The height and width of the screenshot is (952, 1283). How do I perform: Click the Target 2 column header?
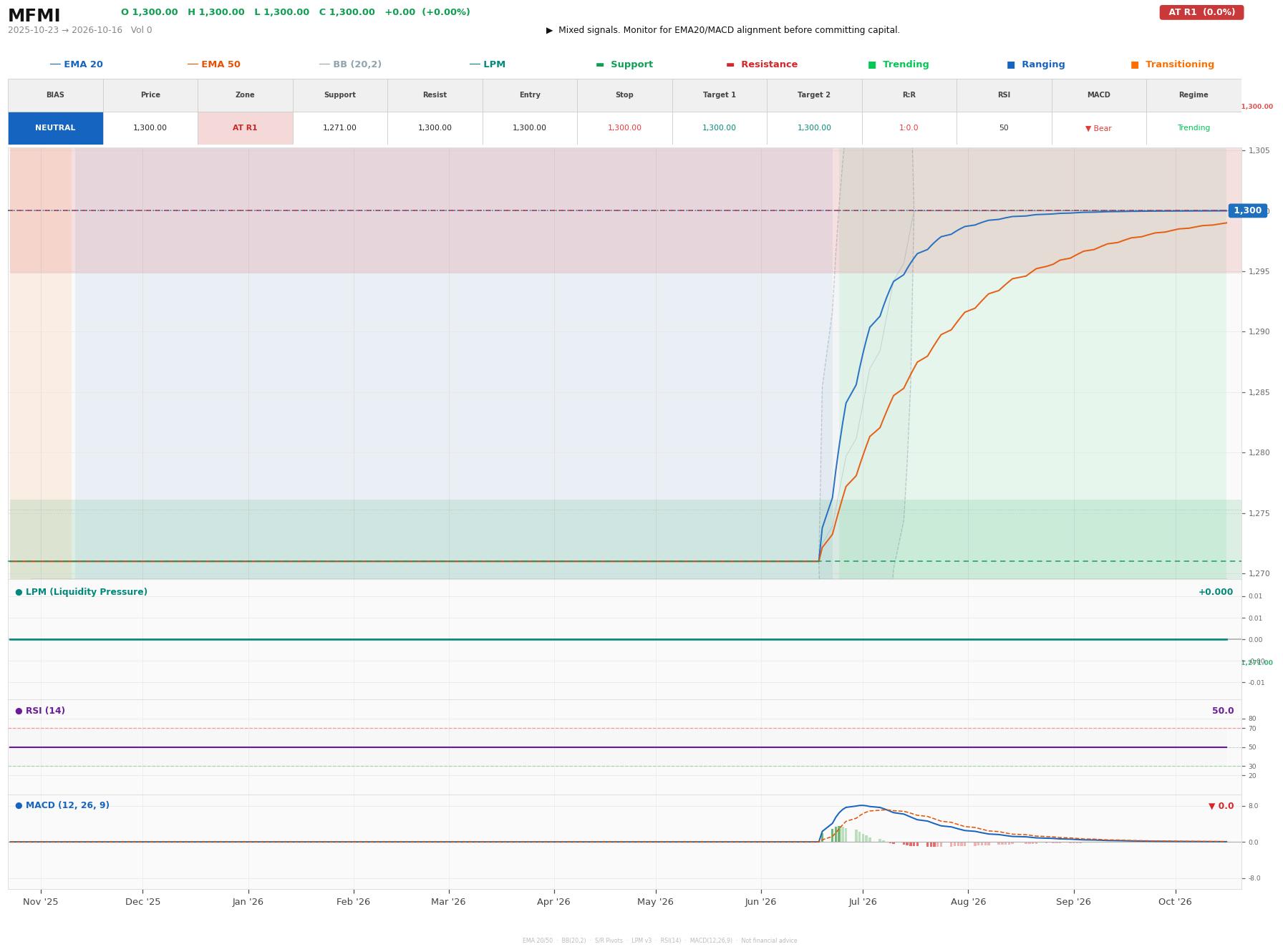814,95
